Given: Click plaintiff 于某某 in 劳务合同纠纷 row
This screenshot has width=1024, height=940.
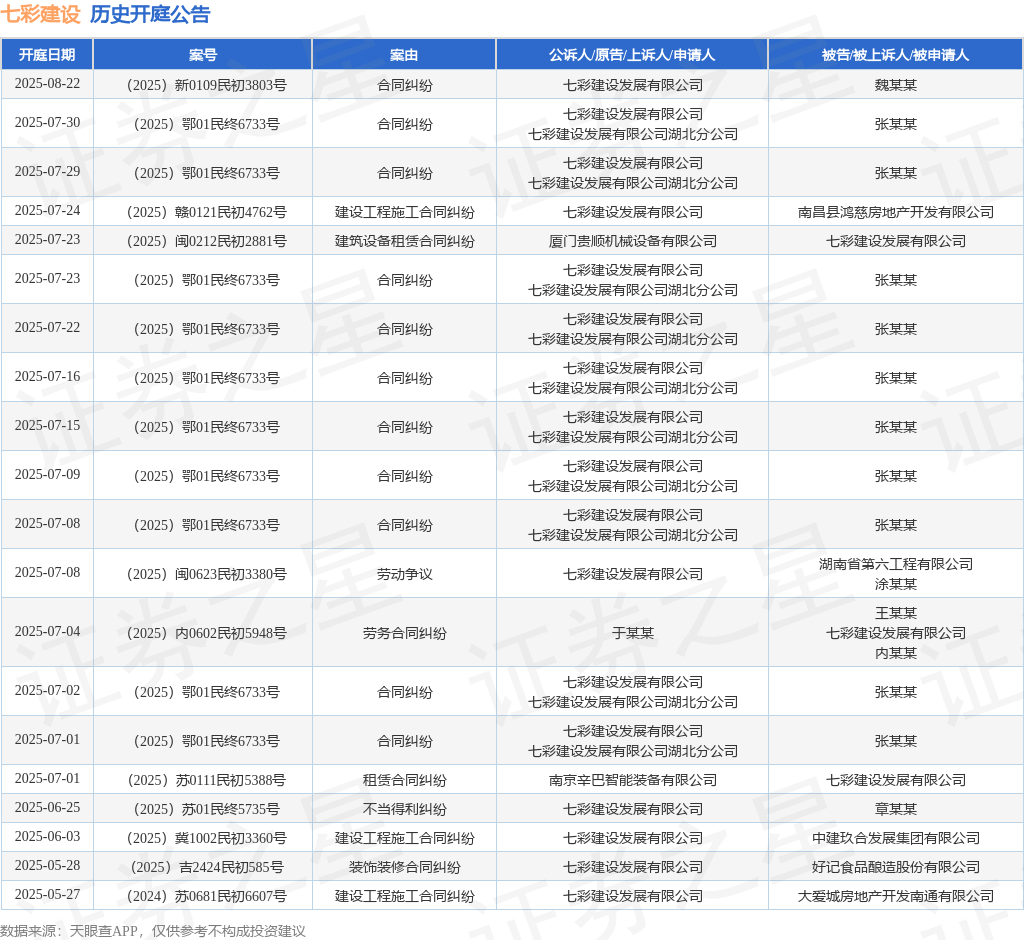Looking at the screenshot, I should point(632,633).
